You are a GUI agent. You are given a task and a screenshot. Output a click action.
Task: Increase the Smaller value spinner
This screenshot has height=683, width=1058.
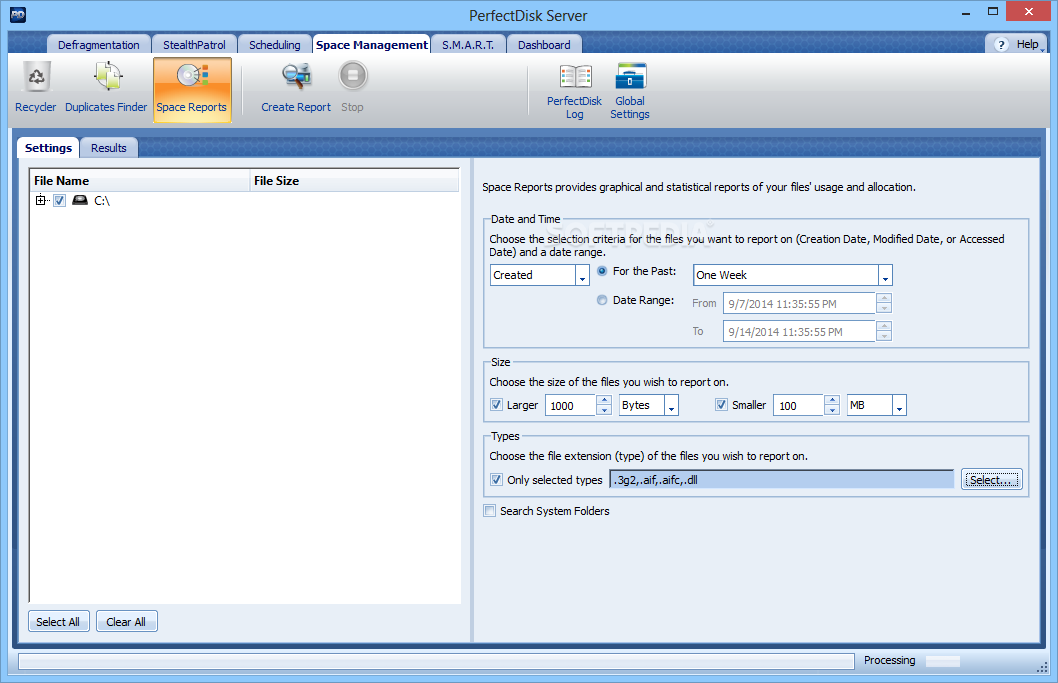click(x=833, y=400)
